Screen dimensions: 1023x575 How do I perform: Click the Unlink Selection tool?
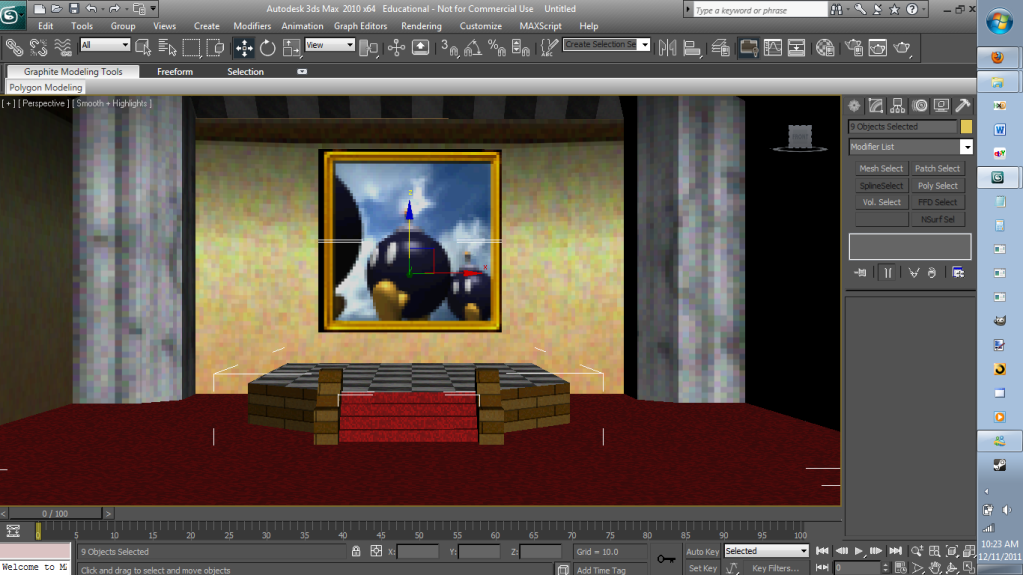click(38, 47)
